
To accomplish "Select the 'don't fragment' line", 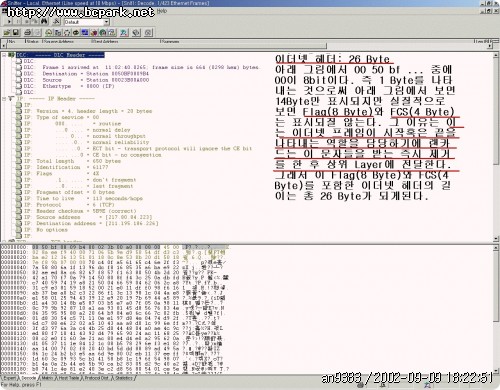I will pos(81,180).
